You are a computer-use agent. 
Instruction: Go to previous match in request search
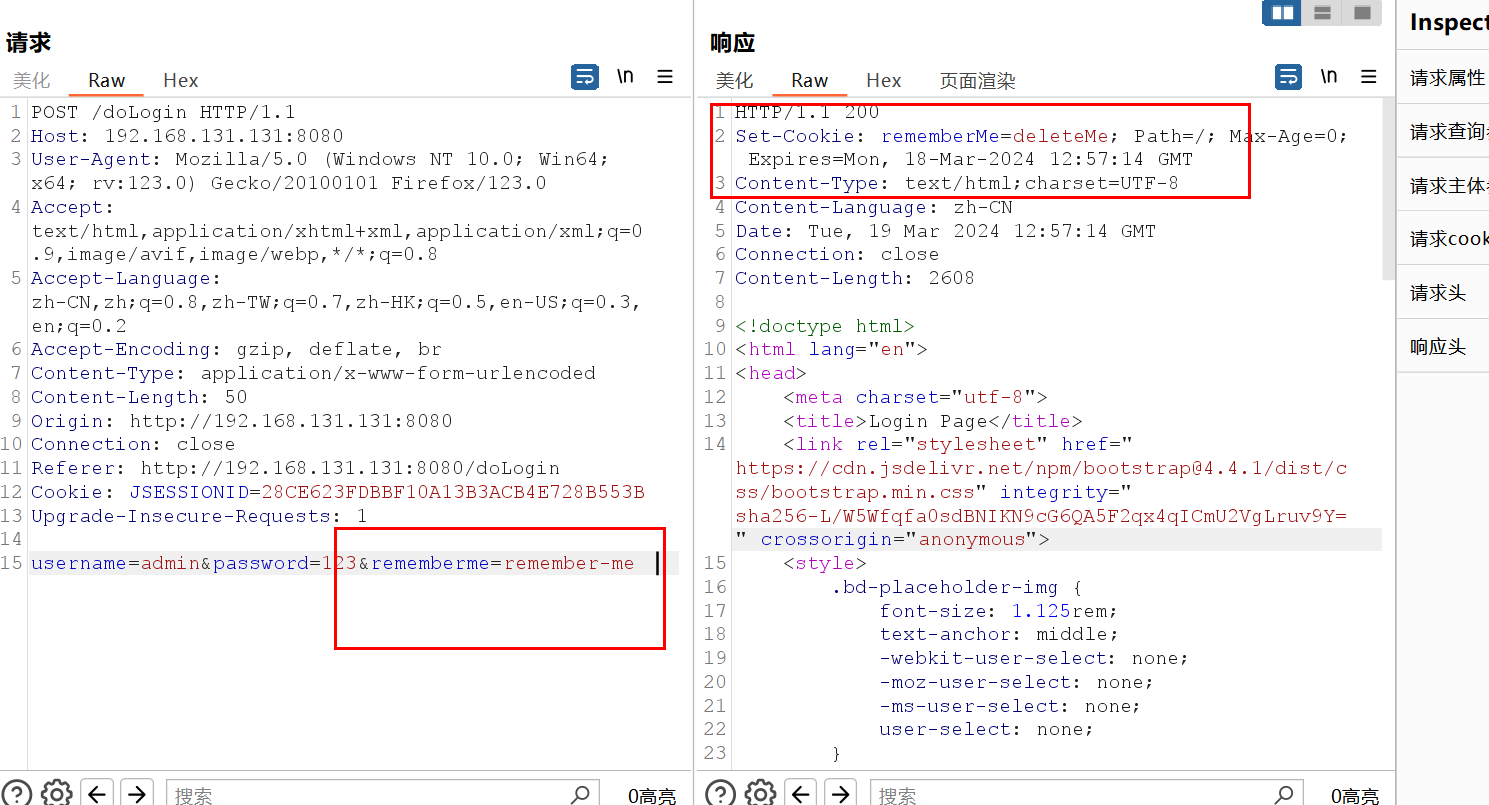coord(97,793)
